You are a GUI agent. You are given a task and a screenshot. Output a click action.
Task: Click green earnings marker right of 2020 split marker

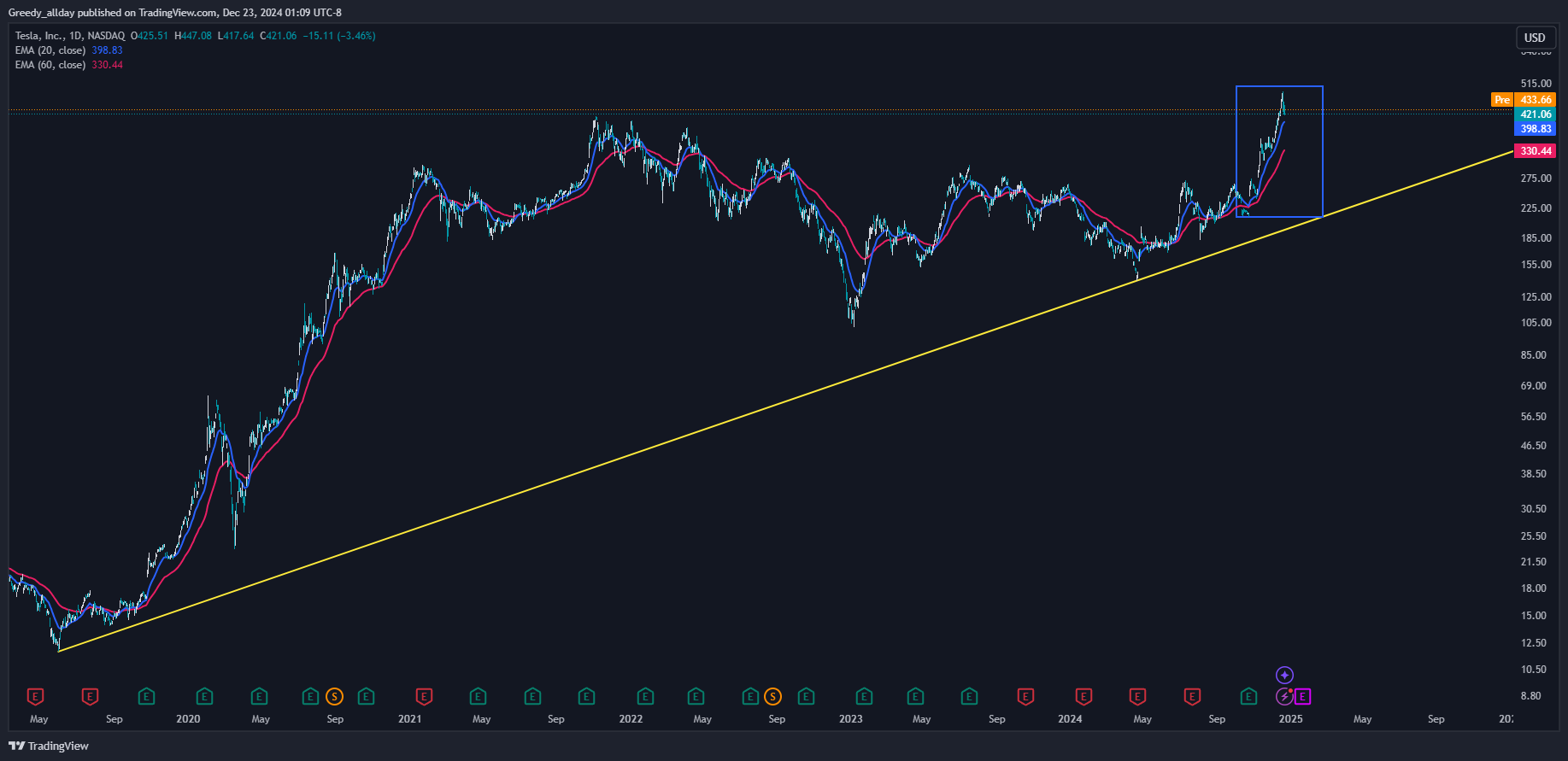366,697
